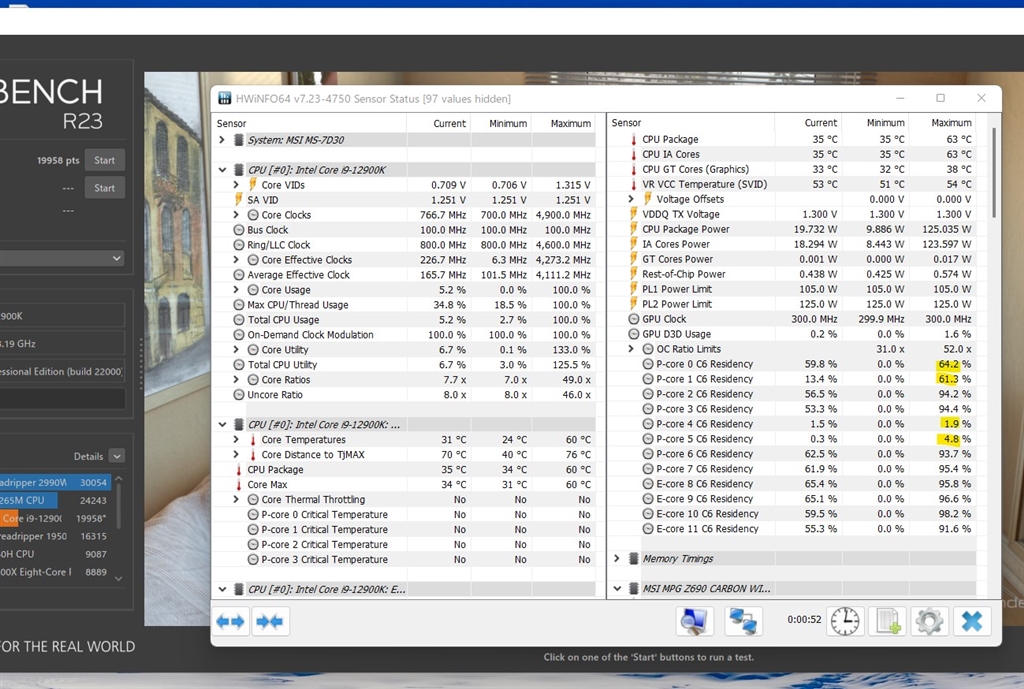Viewport: 1024px width, 689px height.
Task: Click the P-core 0 C6 Residency circle icon
Action: point(648,364)
